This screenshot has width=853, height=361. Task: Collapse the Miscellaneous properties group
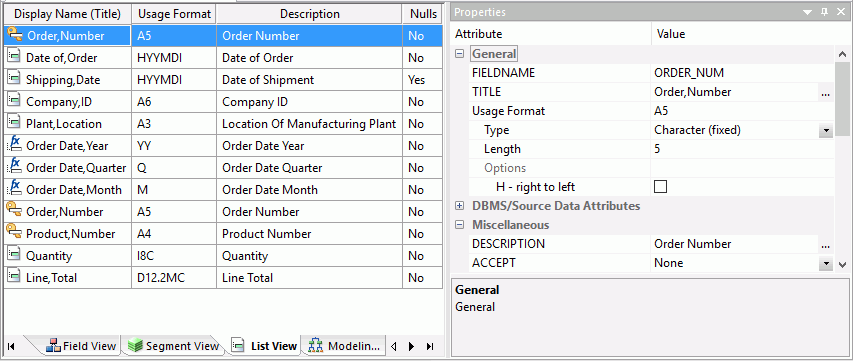click(460, 225)
